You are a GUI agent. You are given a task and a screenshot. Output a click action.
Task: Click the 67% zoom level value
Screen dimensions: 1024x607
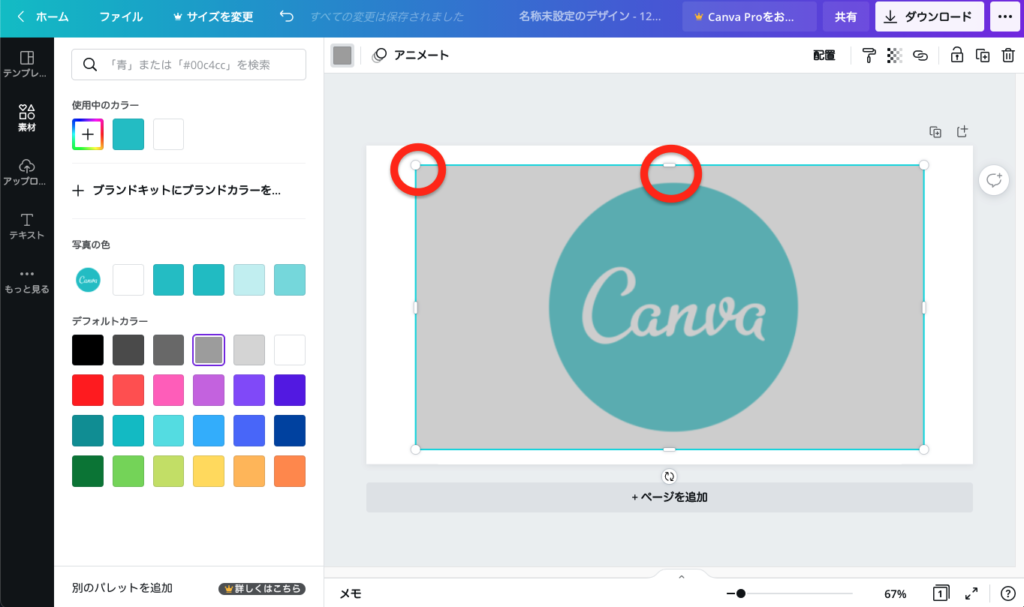click(895, 593)
